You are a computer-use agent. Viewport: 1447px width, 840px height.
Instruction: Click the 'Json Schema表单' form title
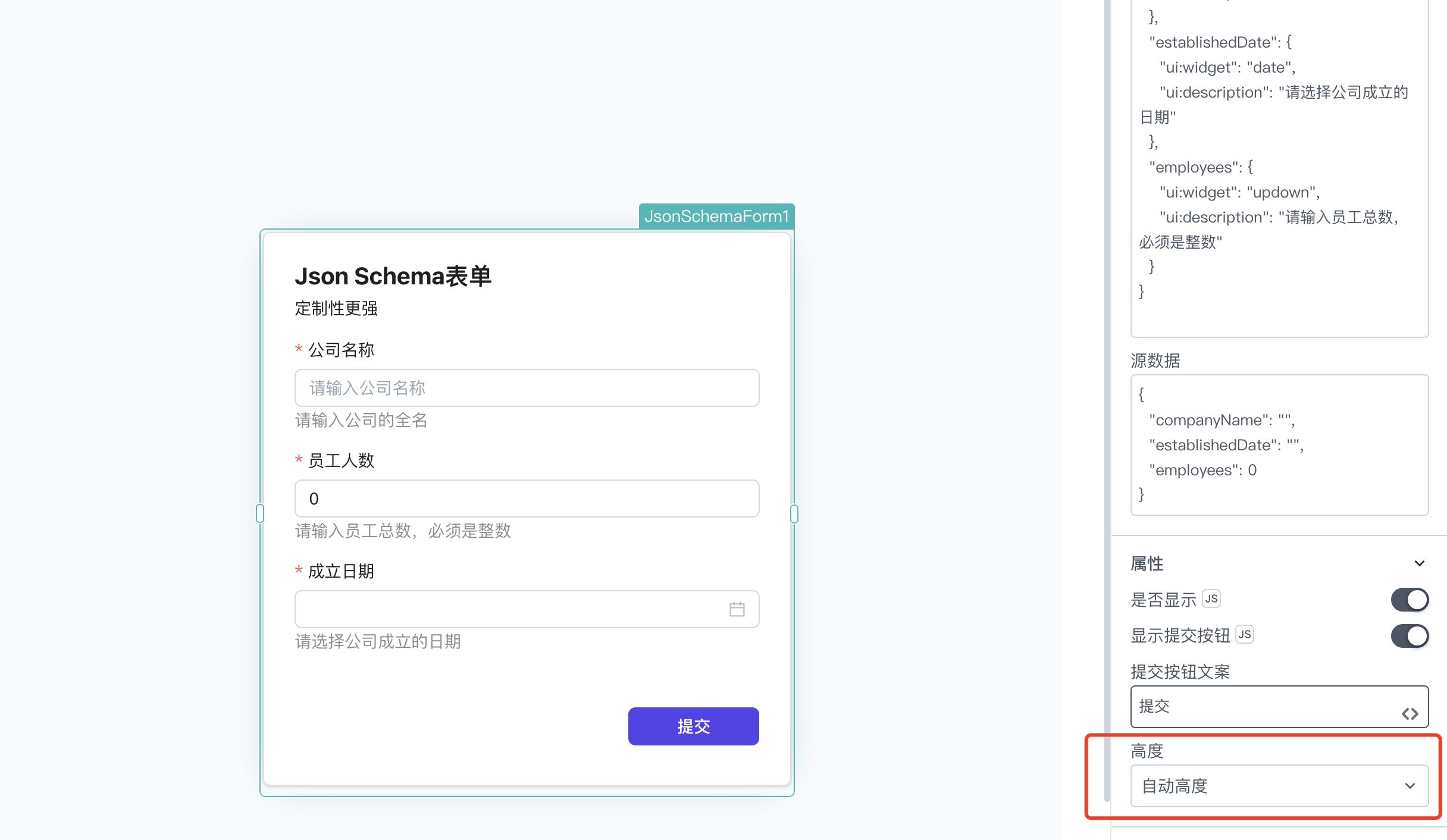[393, 276]
